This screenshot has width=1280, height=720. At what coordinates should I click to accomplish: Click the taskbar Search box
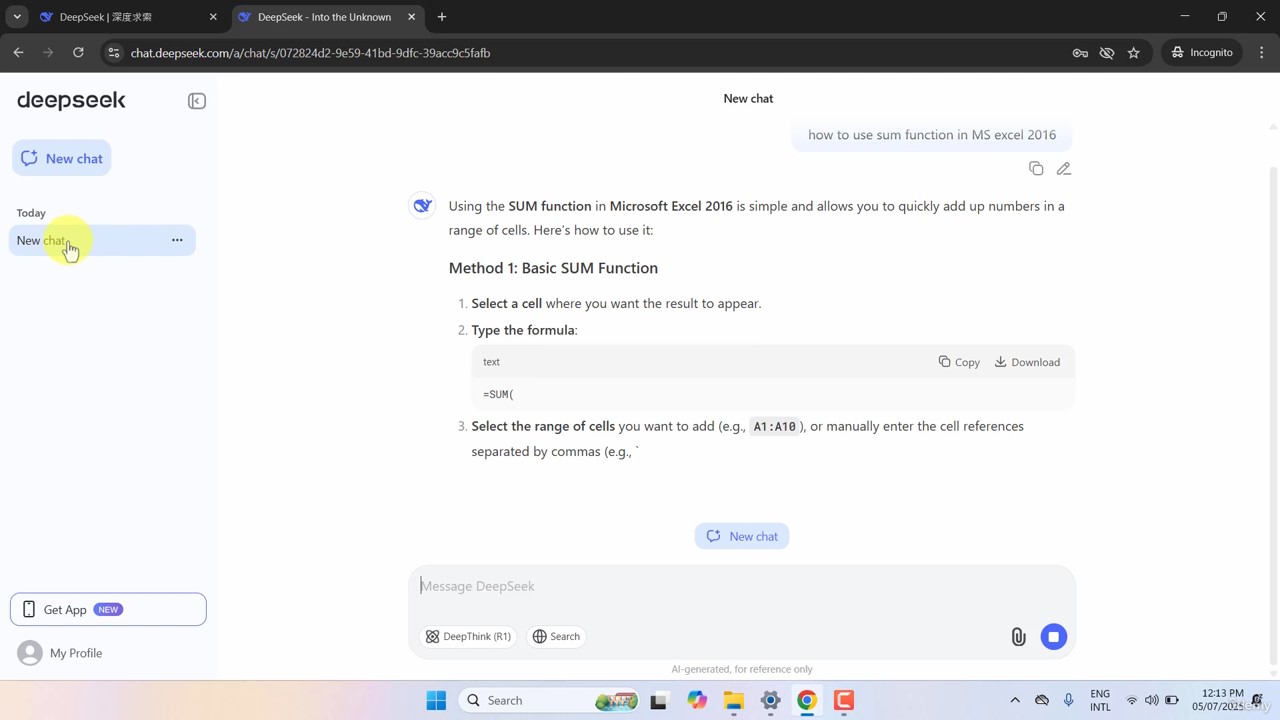point(549,700)
